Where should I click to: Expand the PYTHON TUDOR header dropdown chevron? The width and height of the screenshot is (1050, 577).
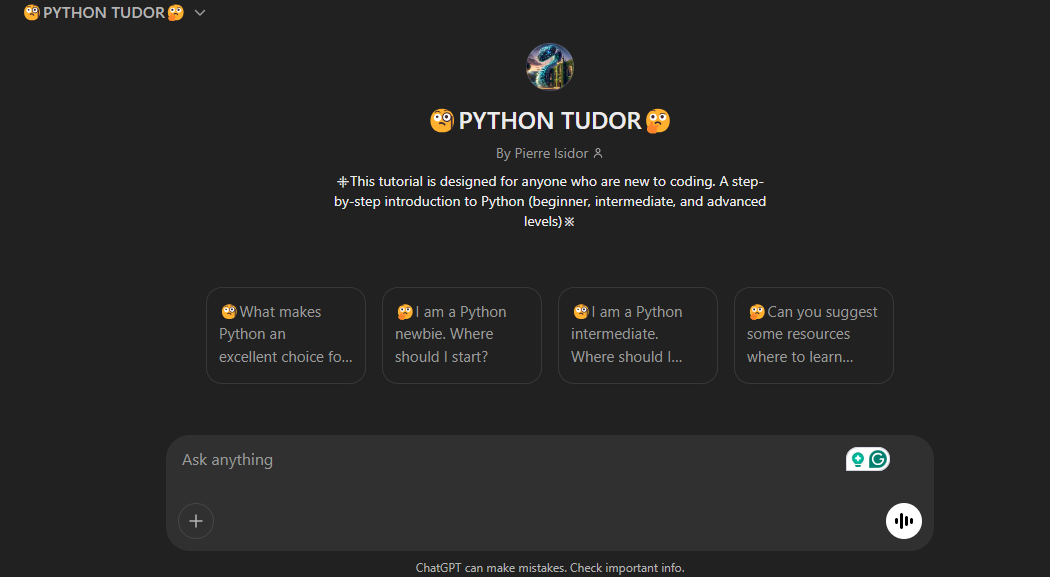click(x=199, y=13)
